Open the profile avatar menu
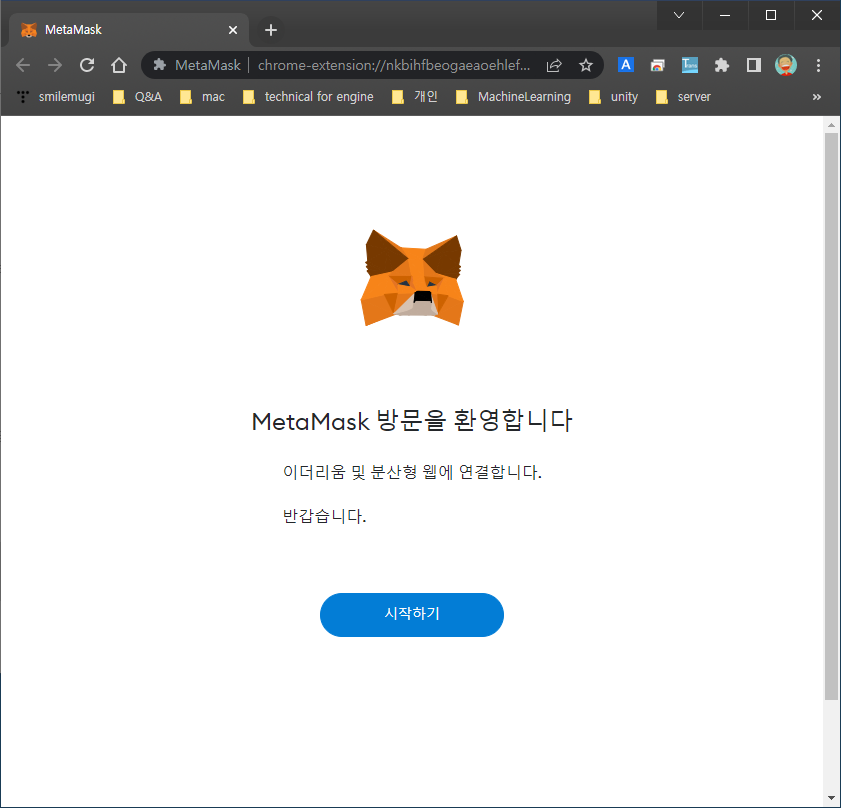 [x=786, y=65]
